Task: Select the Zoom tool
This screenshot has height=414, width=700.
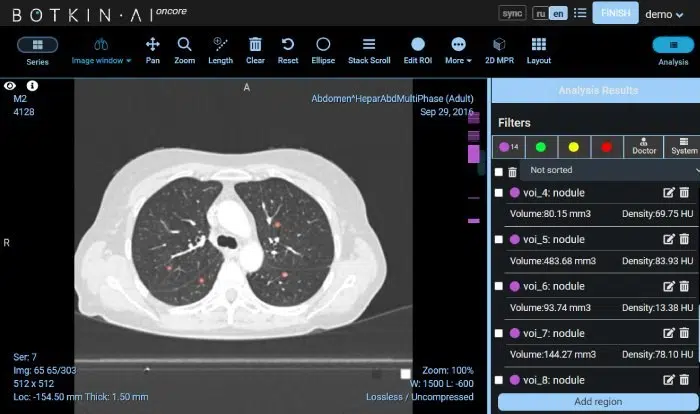Action: tap(184, 51)
